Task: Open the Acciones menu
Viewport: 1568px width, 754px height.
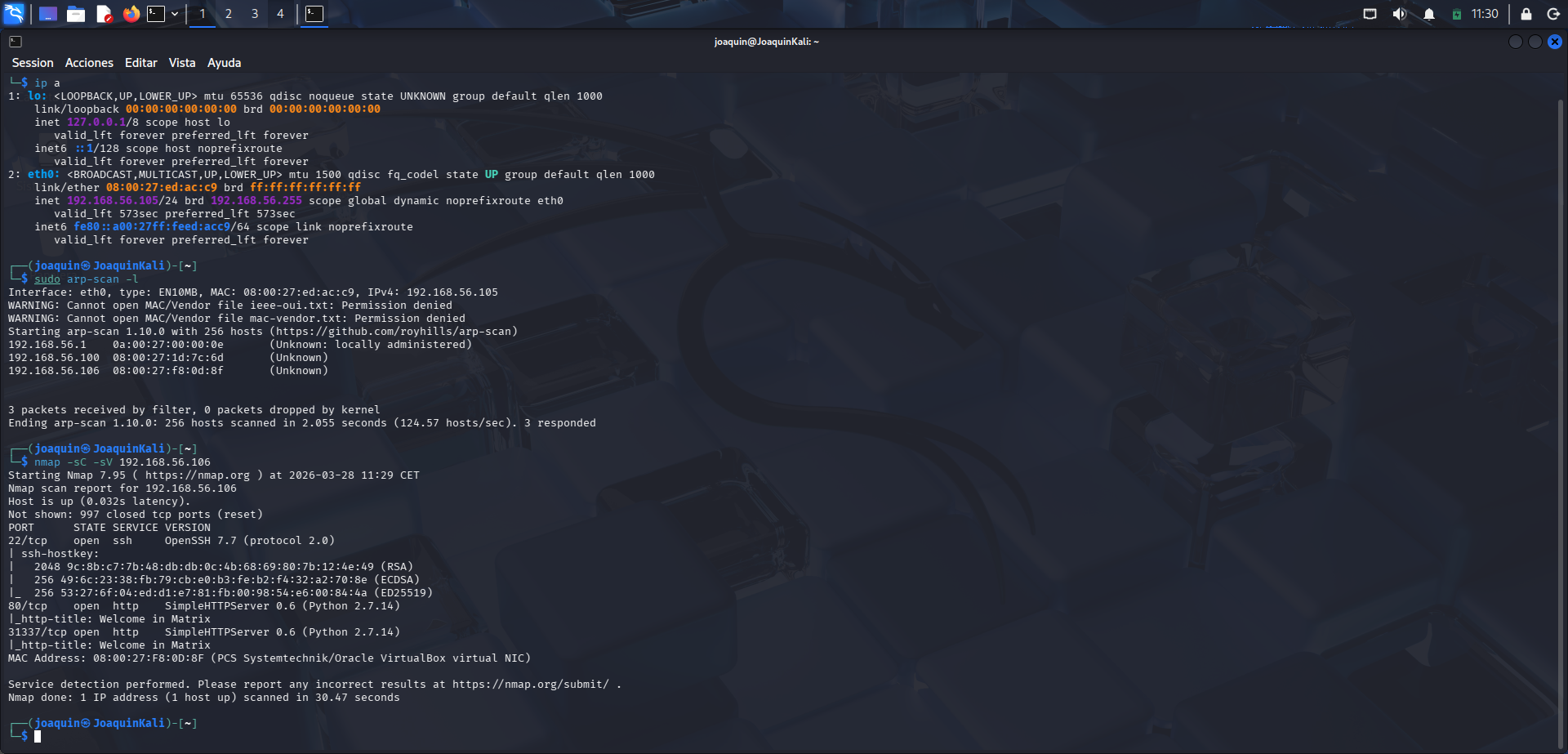Action: (89, 62)
